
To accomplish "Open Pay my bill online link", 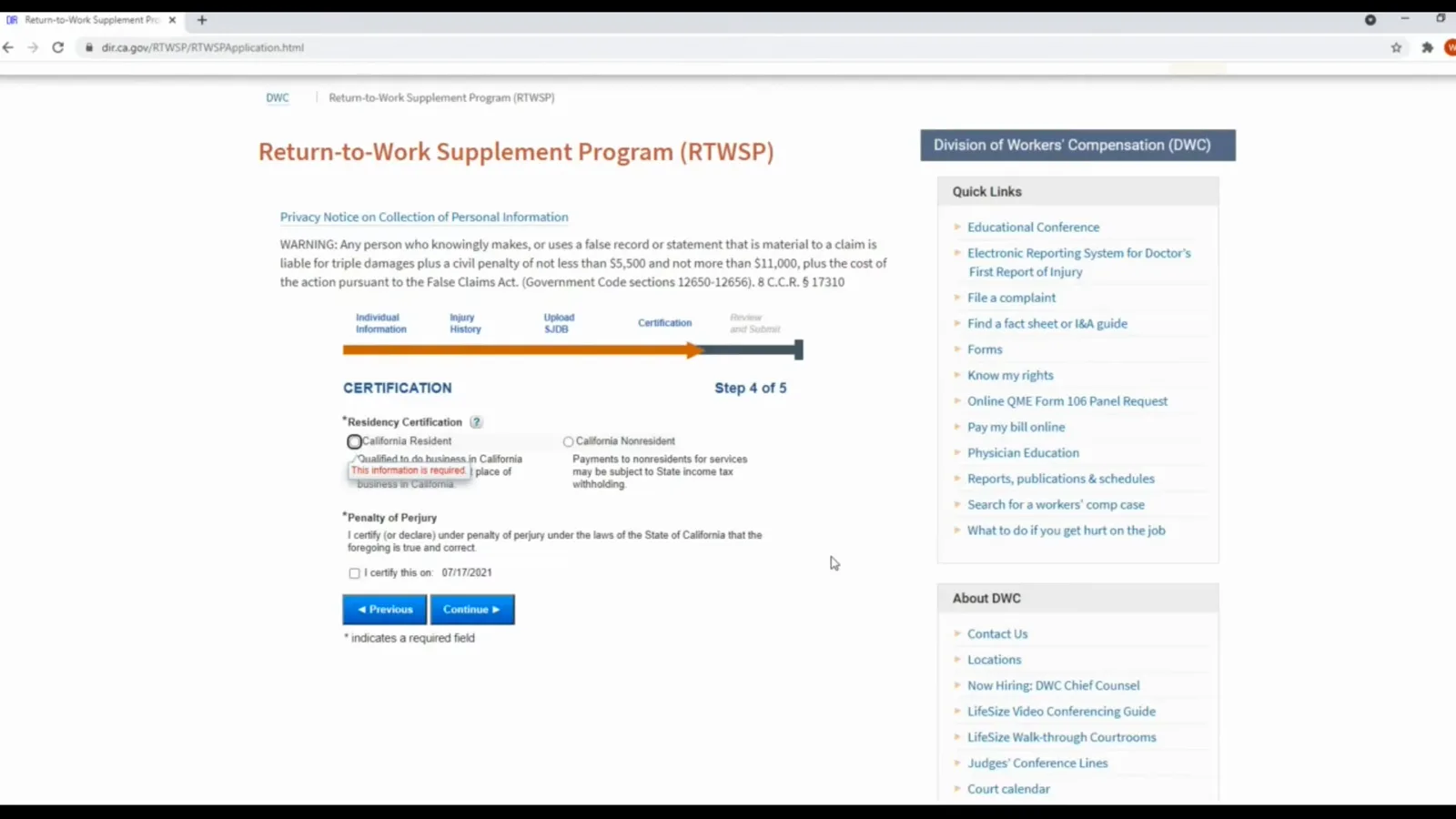I will point(1016,427).
